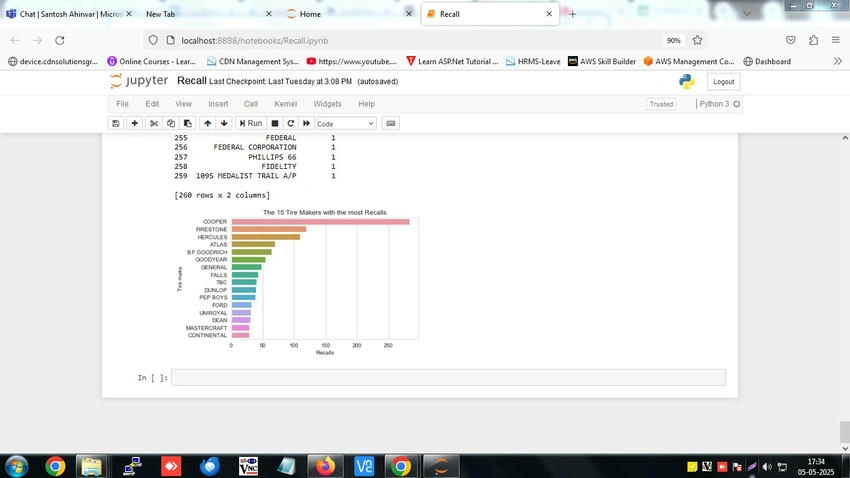
Task: Go back in browser history
Action: point(15,40)
